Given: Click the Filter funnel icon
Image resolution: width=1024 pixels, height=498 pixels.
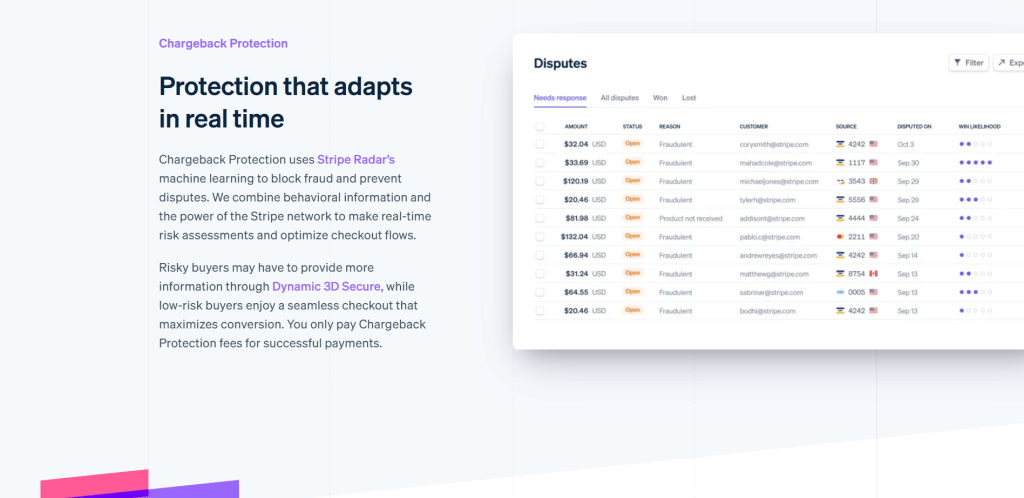Looking at the screenshot, I should [957, 63].
